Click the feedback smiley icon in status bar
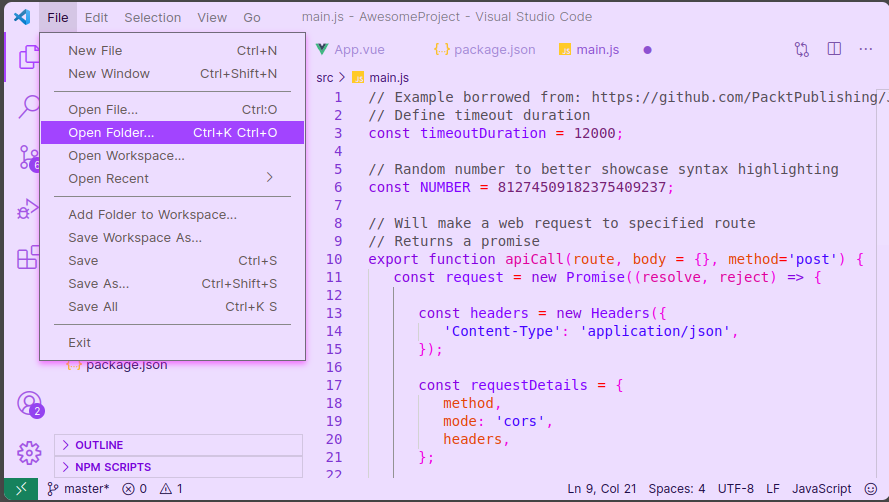Image resolution: width=889 pixels, height=502 pixels. tap(871, 488)
